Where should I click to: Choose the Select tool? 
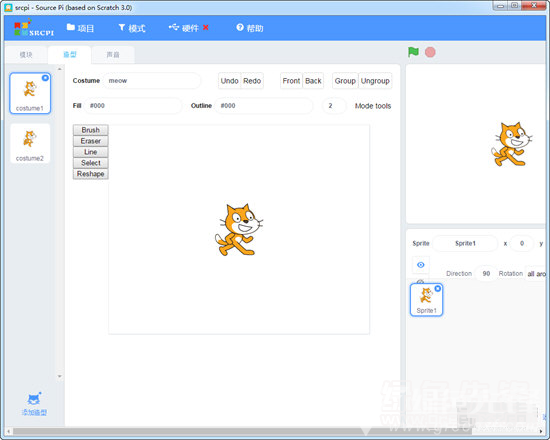(x=90, y=163)
